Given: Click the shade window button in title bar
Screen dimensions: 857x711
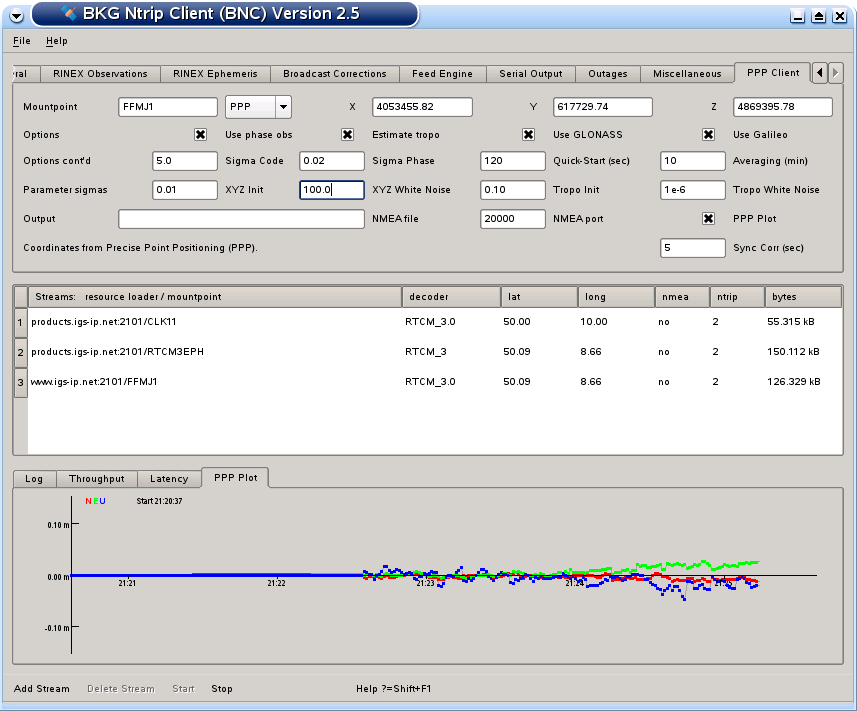Looking at the screenshot, I should (x=818, y=16).
